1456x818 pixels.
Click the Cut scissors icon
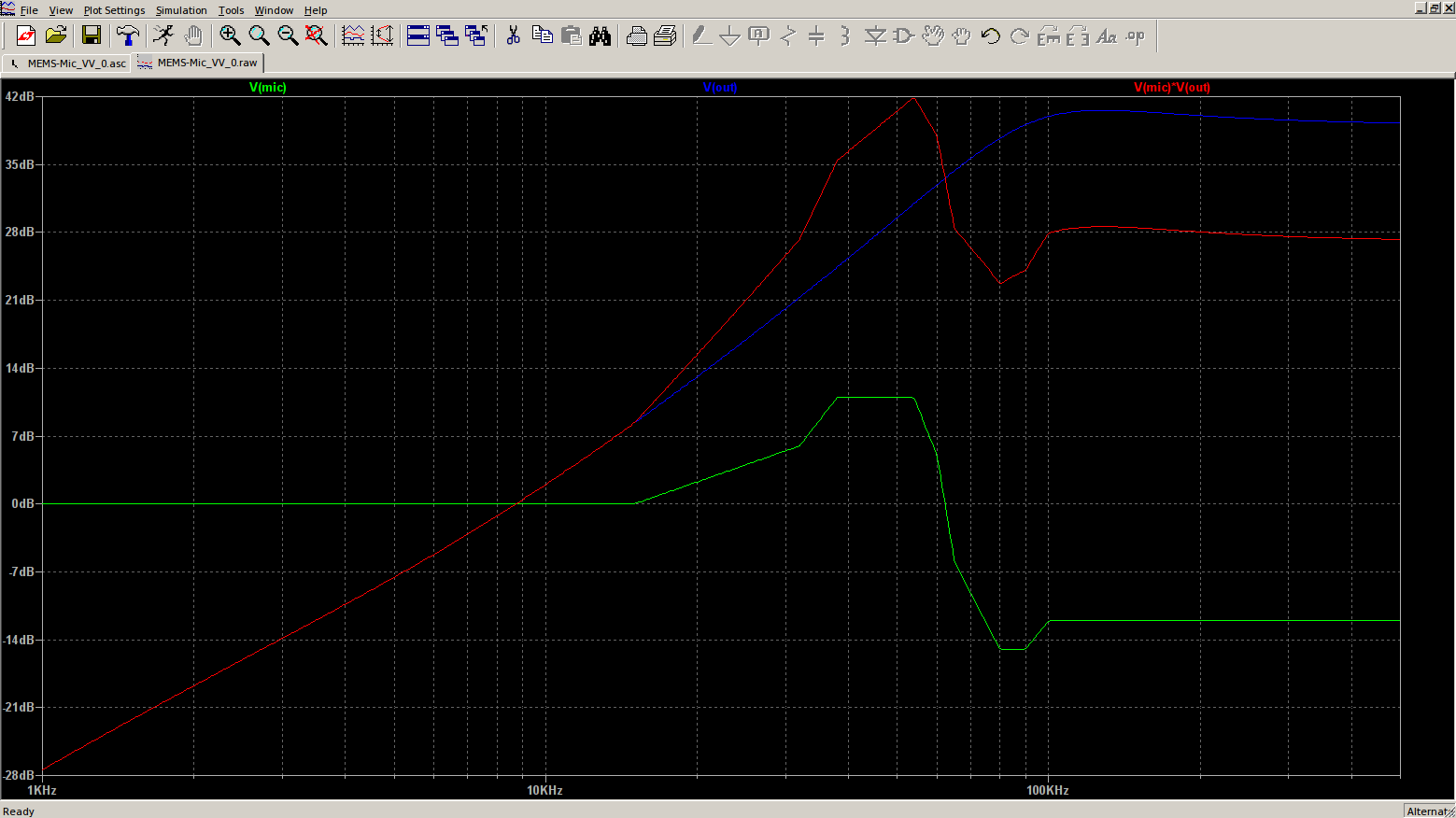513,35
